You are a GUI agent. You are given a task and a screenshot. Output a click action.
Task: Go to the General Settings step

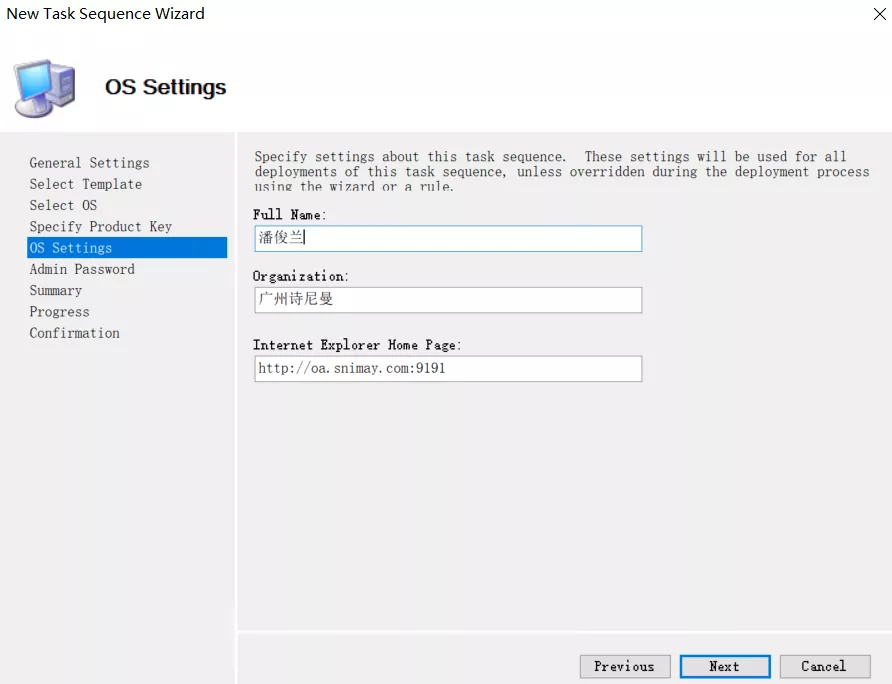coord(89,163)
